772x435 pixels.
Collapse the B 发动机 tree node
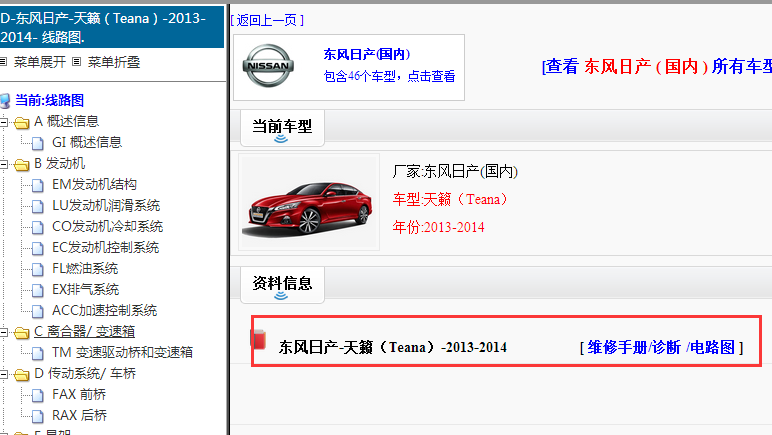pyautogui.click(x=4, y=164)
